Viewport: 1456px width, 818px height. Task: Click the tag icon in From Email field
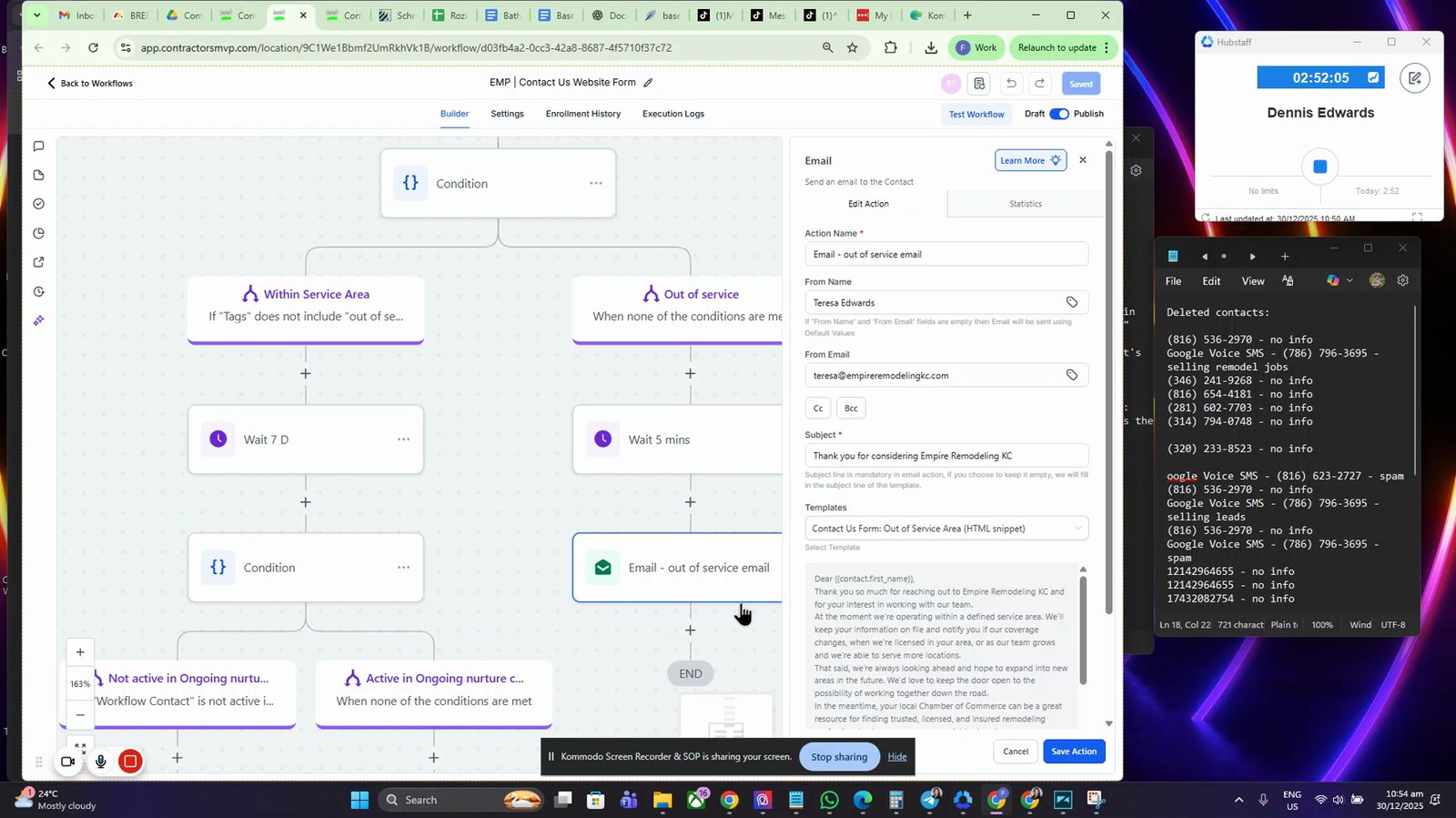pyautogui.click(x=1072, y=375)
